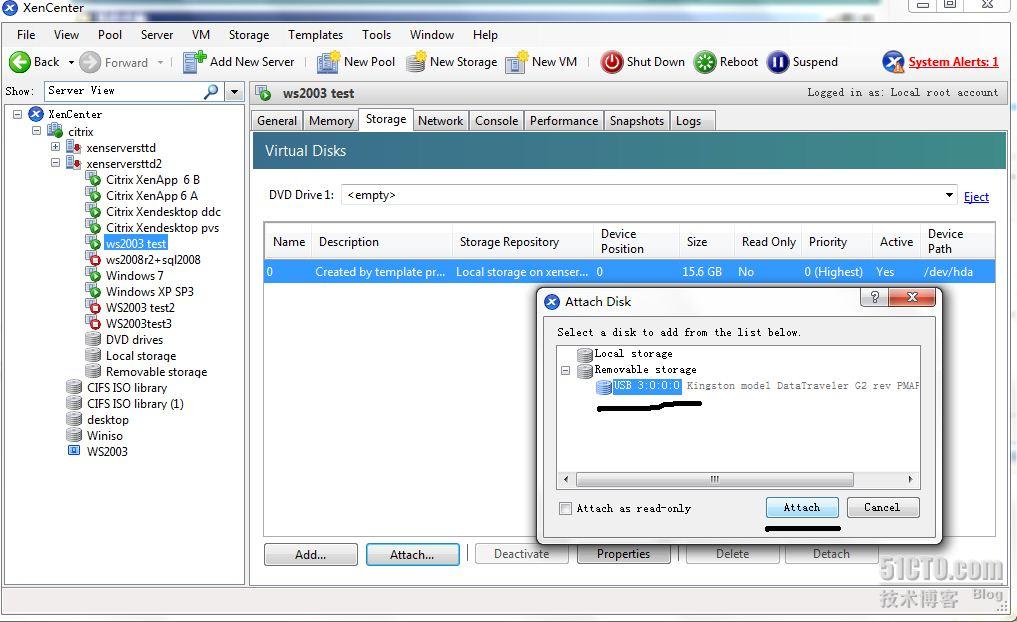Click the Forward arrow icon
This screenshot has height=622, width=1017.
pyautogui.click(x=90, y=62)
